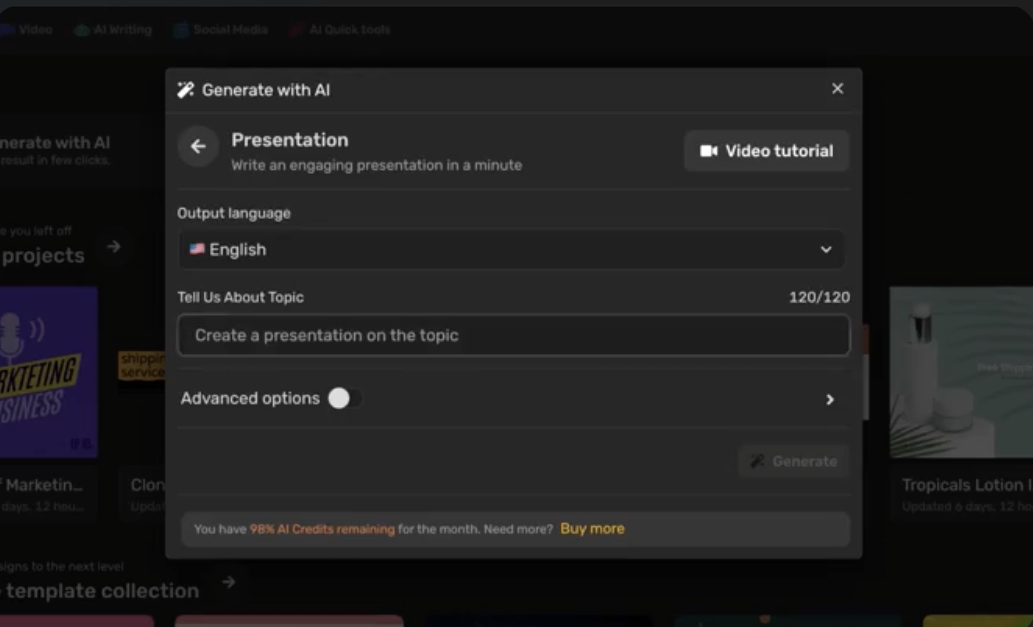Click the arrow next to Your projects

(115, 247)
